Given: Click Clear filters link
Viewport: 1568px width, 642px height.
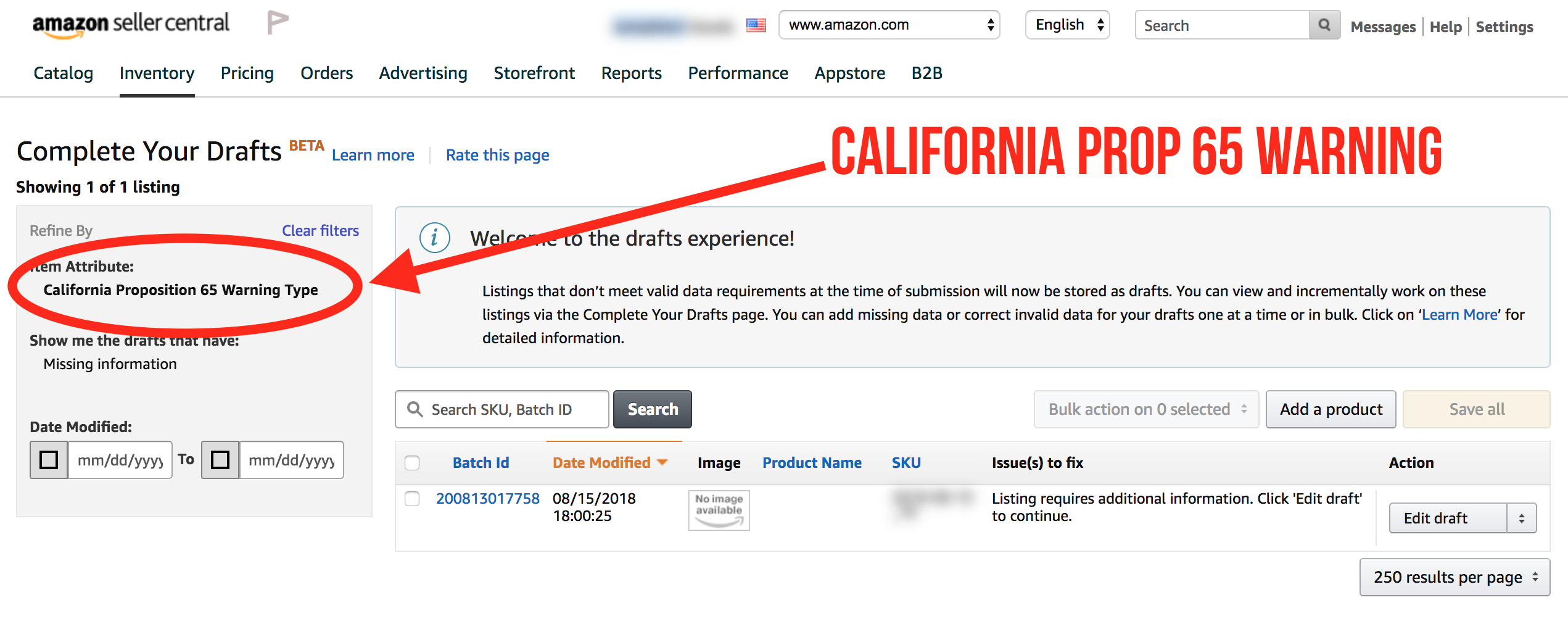Looking at the screenshot, I should point(320,230).
